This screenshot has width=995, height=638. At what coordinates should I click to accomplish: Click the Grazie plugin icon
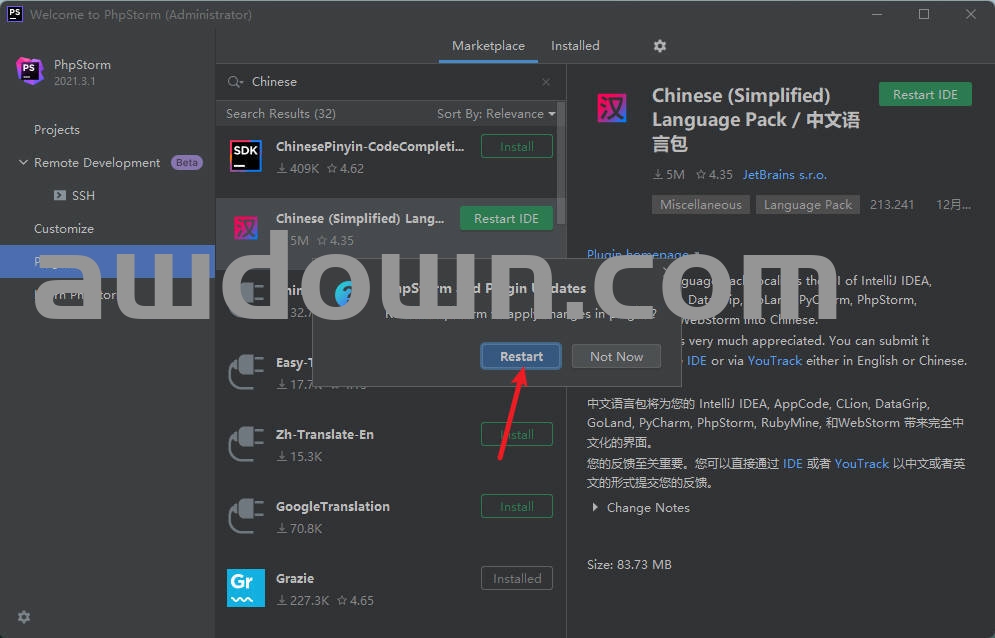[x=246, y=587]
